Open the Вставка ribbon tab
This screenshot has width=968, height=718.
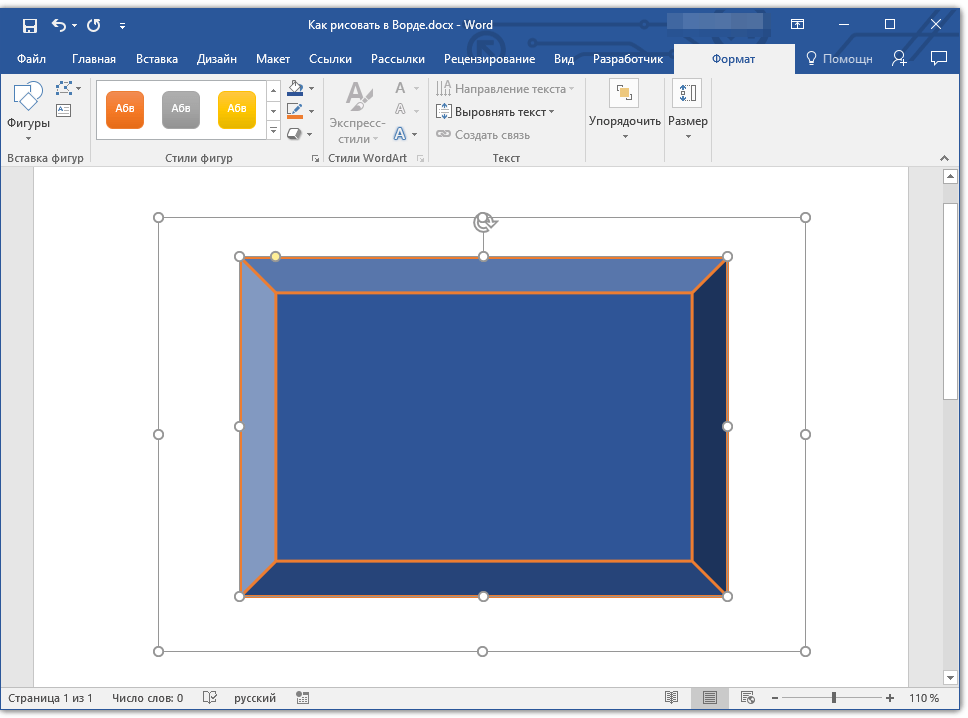click(156, 59)
